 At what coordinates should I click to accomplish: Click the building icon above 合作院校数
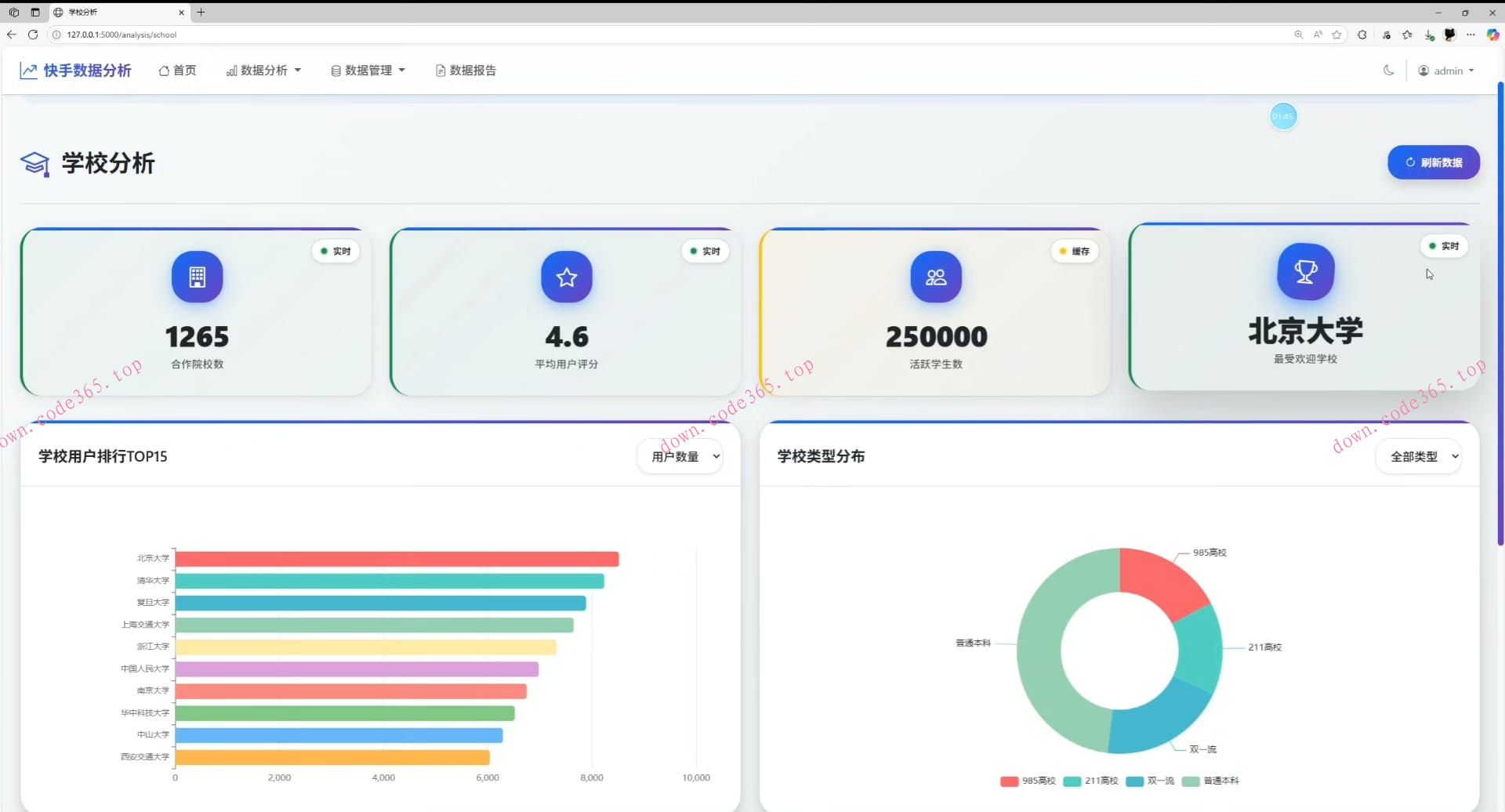(x=197, y=277)
